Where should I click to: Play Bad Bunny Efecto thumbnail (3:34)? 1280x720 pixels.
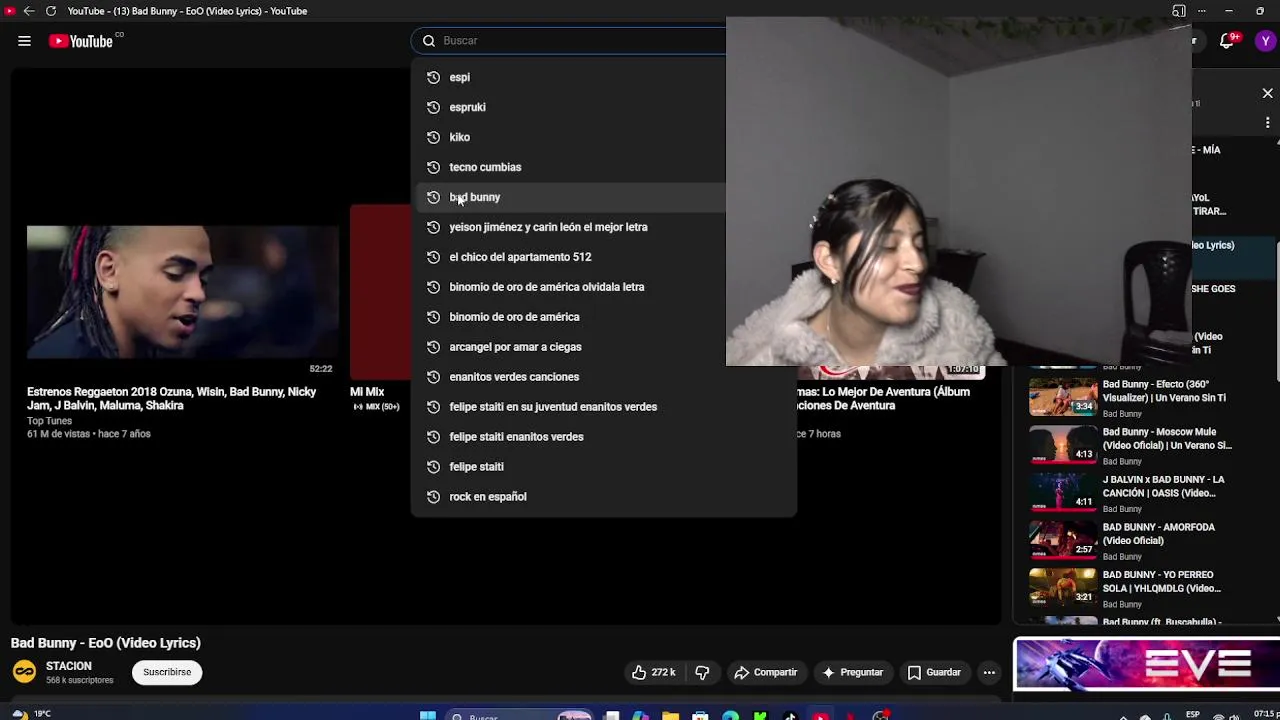(1063, 396)
